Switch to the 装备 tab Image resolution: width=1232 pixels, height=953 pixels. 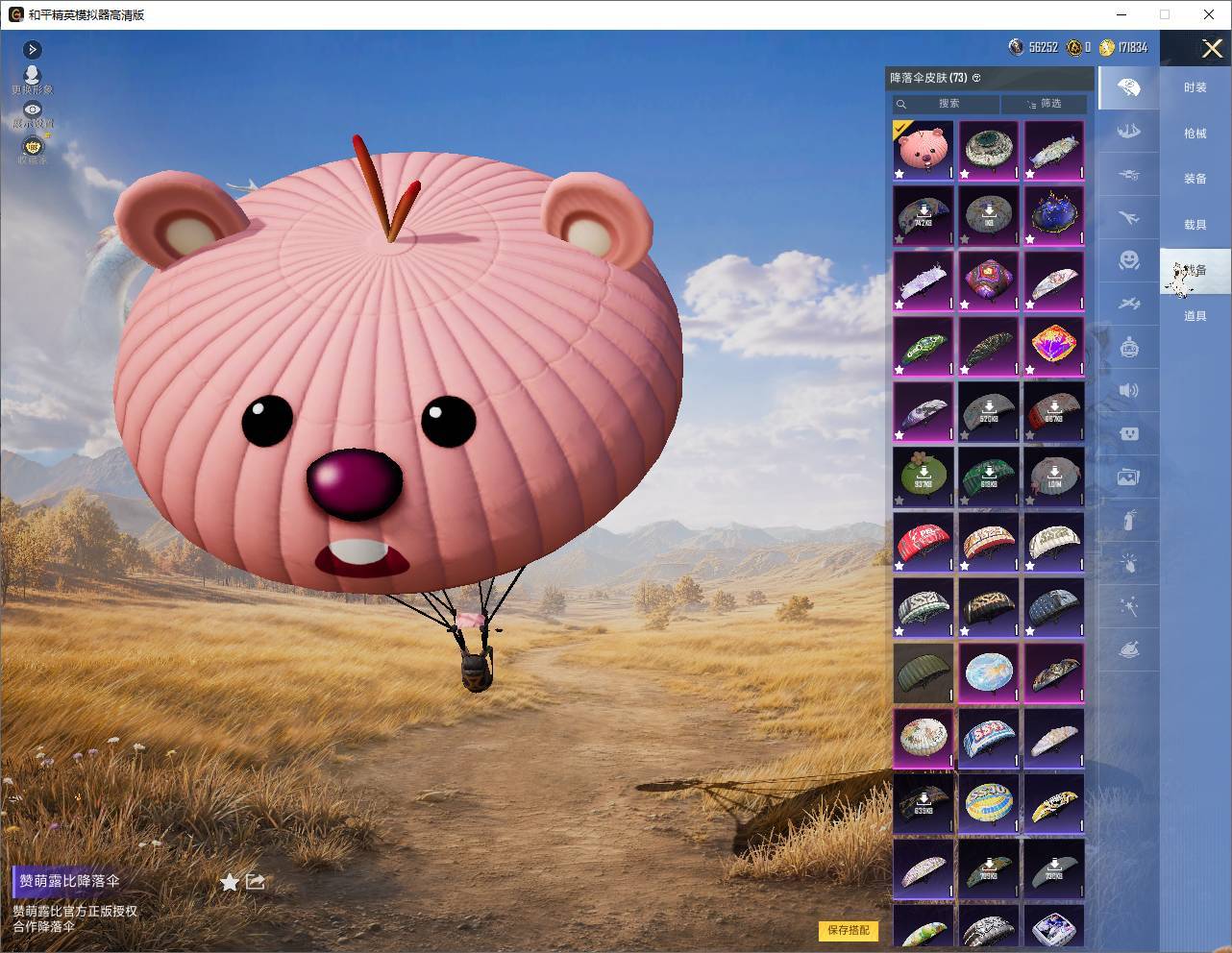pyautogui.click(x=1195, y=179)
